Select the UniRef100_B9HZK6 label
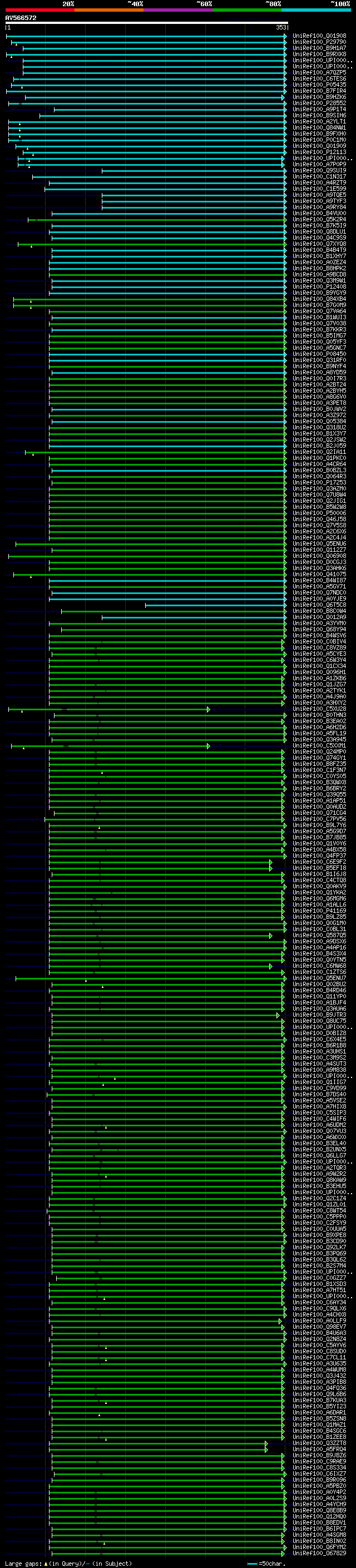356x1568 pixels. (x=319, y=97)
